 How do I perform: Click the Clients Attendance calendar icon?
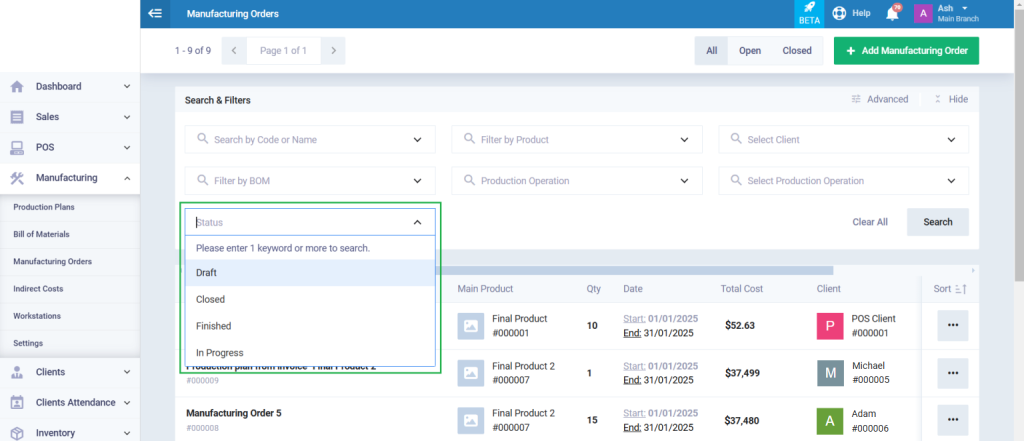(x=17, y=402)
